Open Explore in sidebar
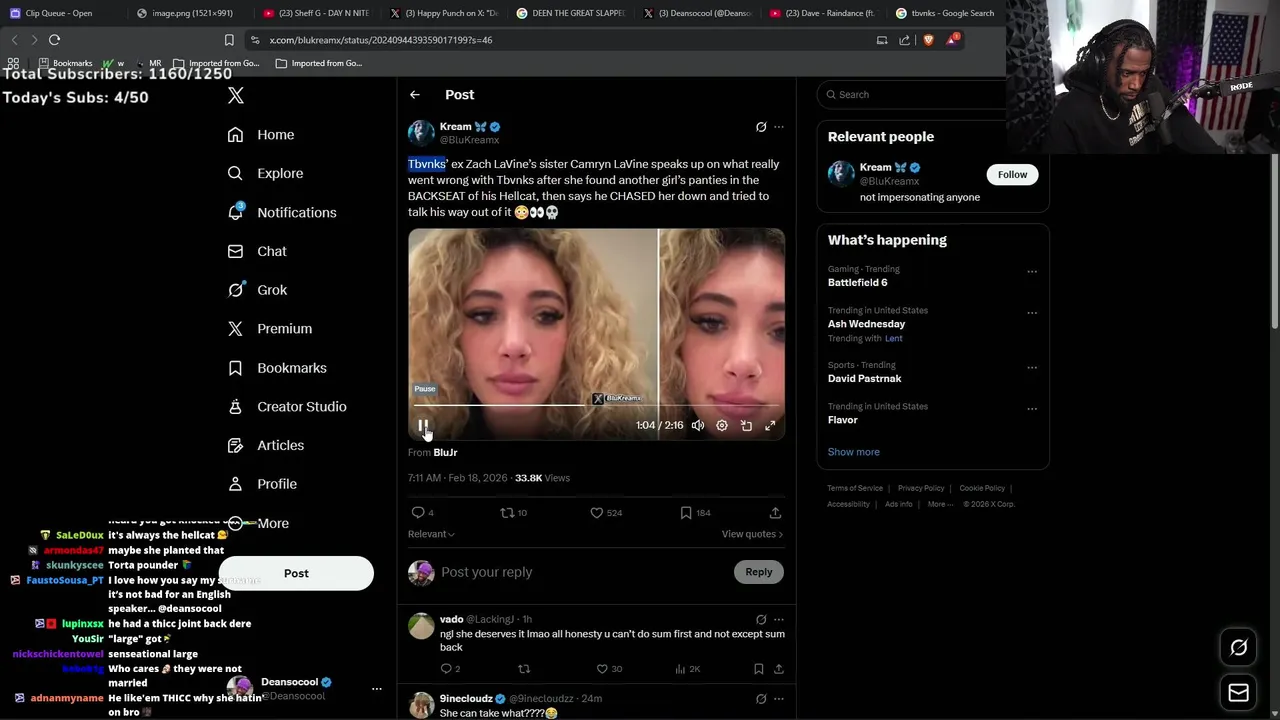1280x720 pixels. click(x=265, y=173)
